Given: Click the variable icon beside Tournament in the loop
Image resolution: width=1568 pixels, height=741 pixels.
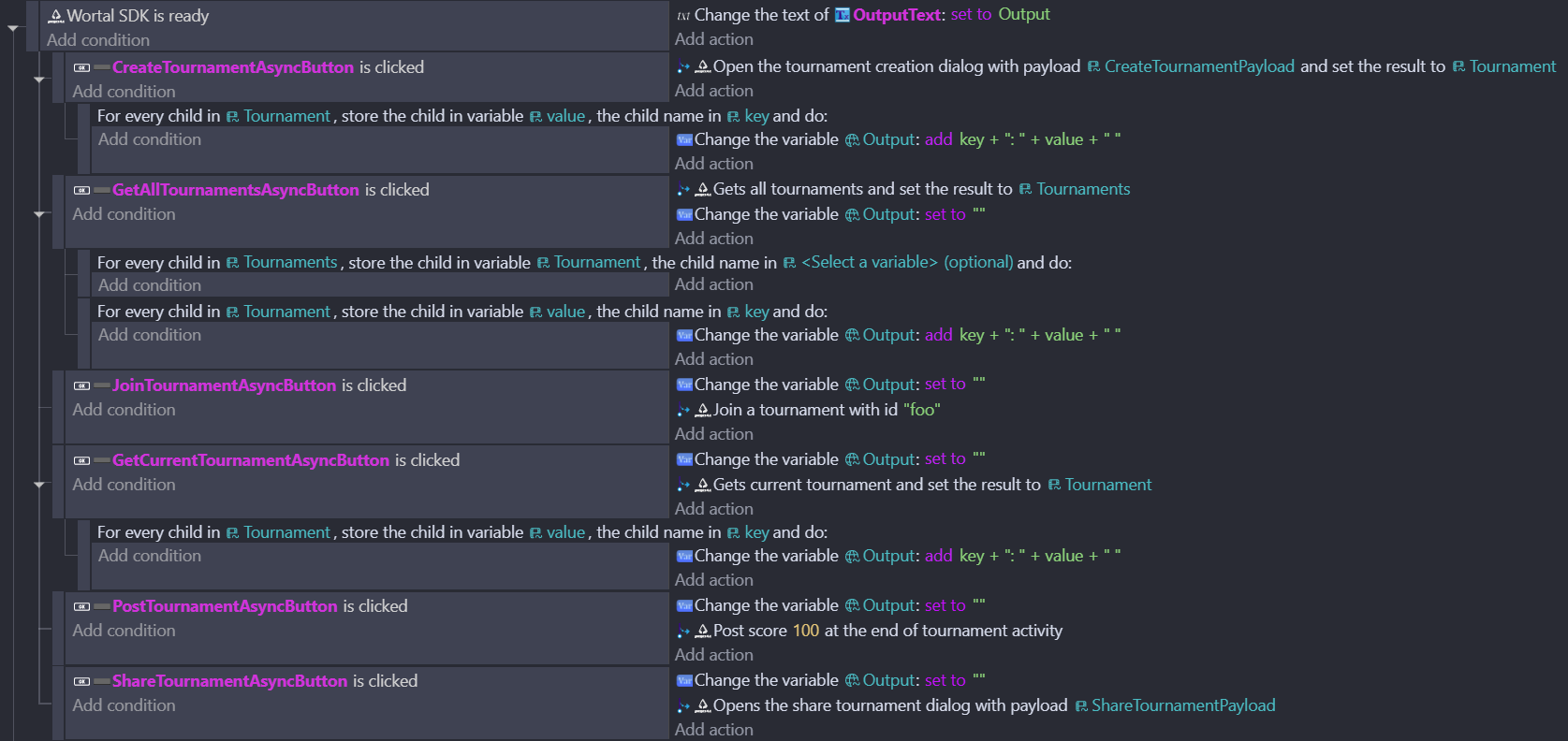Looking at the screenshot, I should point(231,115).
